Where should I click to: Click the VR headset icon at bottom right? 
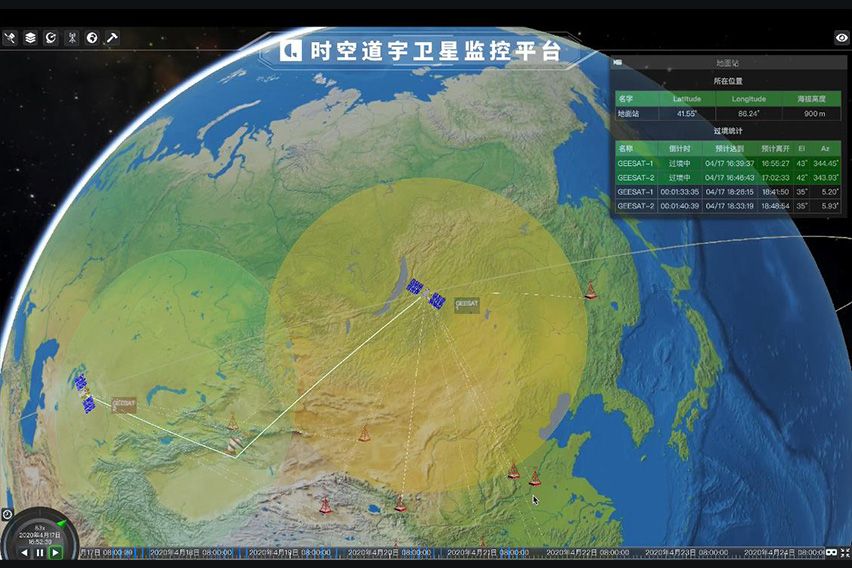coord(831,552)
